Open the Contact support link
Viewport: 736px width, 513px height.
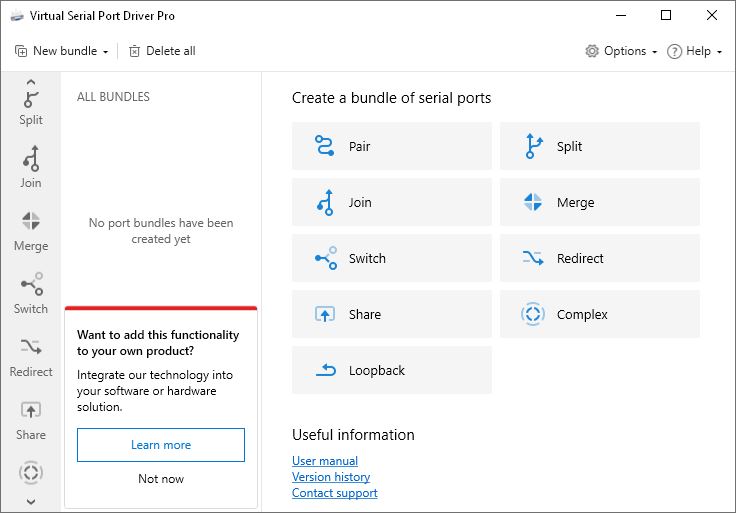pos(335,493)
